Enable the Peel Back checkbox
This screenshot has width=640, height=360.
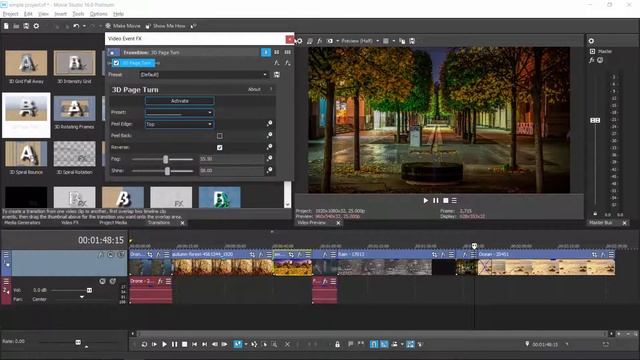(x=220, y=136)
